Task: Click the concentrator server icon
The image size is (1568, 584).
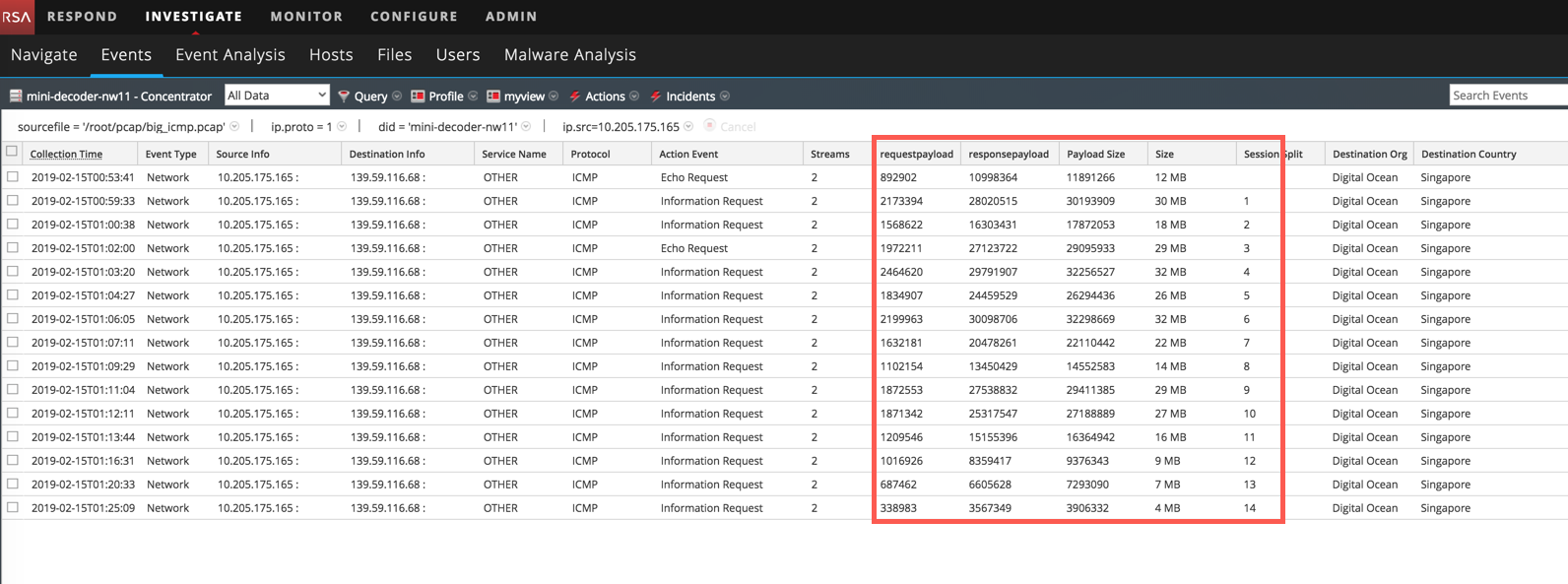Action: (16, 97)
